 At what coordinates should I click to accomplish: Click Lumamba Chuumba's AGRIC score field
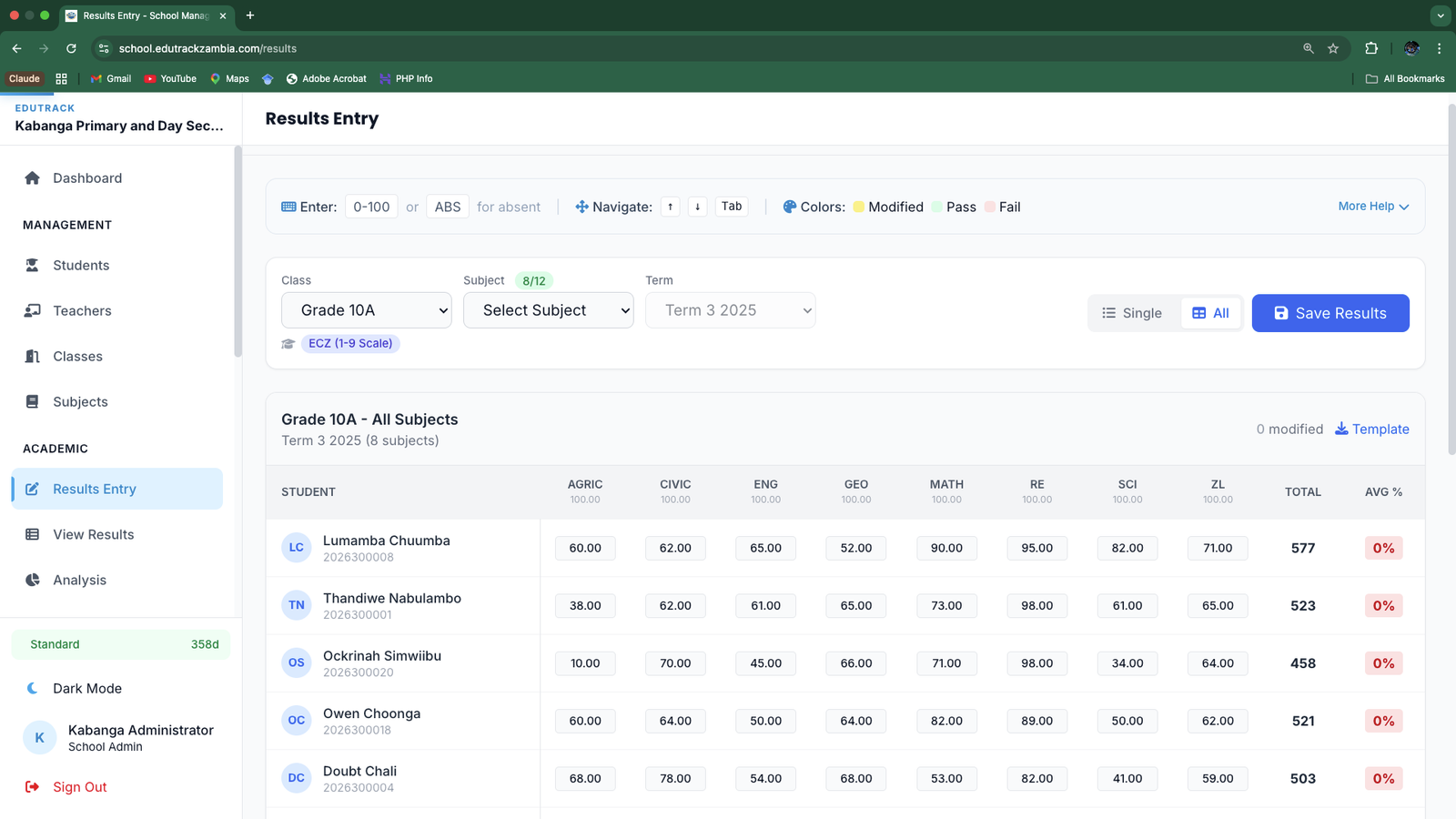[x=585, y=549]
